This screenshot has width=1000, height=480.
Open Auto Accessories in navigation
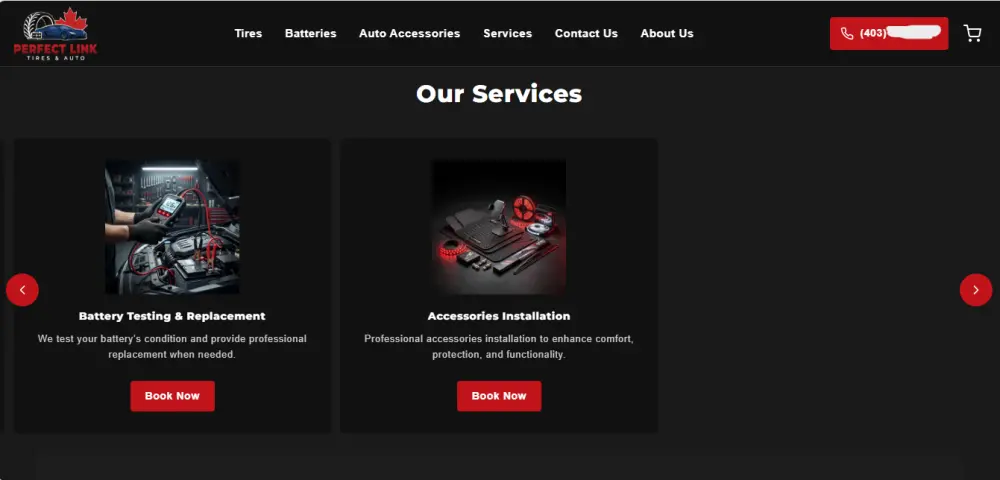[409, 33]
